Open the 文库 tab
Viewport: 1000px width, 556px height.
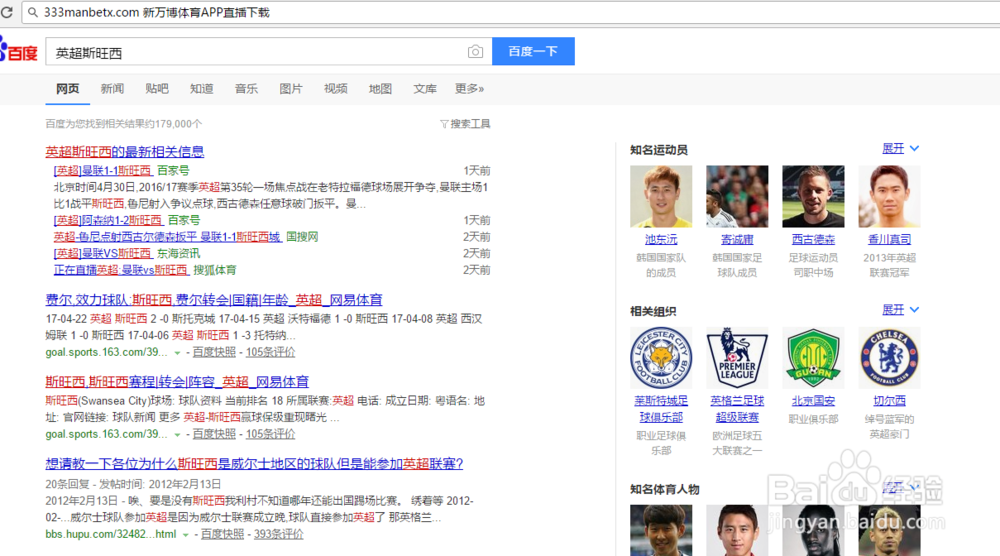coord(425,89)
